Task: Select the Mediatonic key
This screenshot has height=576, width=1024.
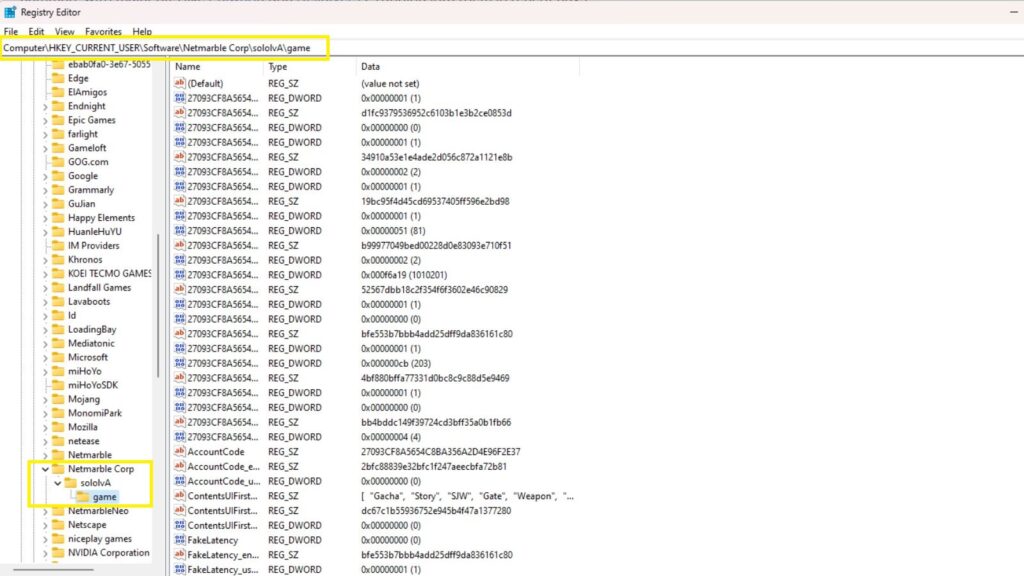Action: click(91, 343)
